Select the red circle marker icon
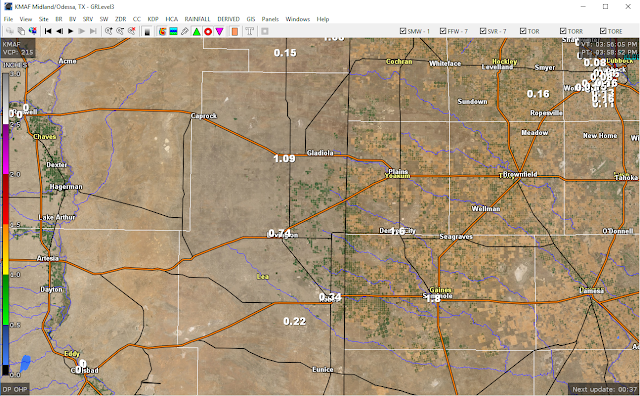The height and width of the screenshot is (396, 640). tap(208, 31)
